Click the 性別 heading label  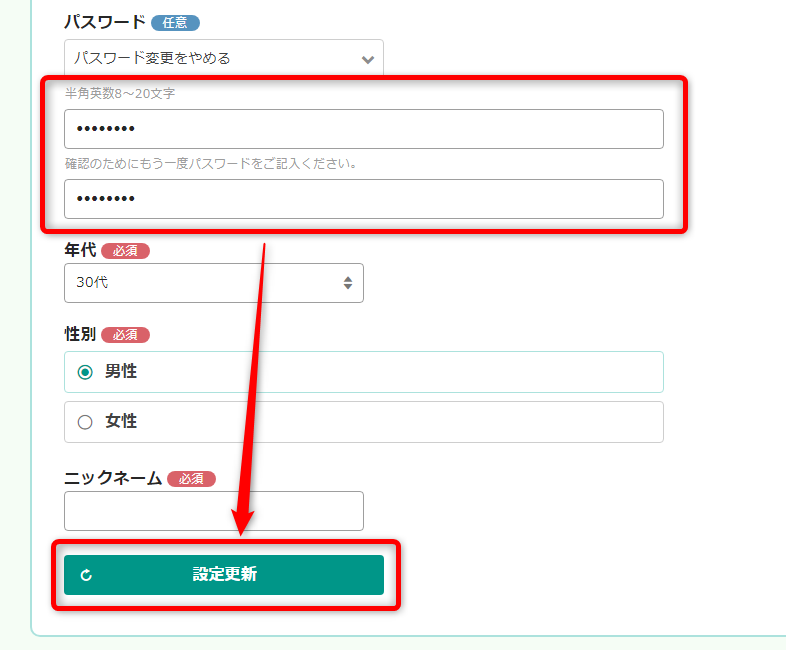click(80, 334)
